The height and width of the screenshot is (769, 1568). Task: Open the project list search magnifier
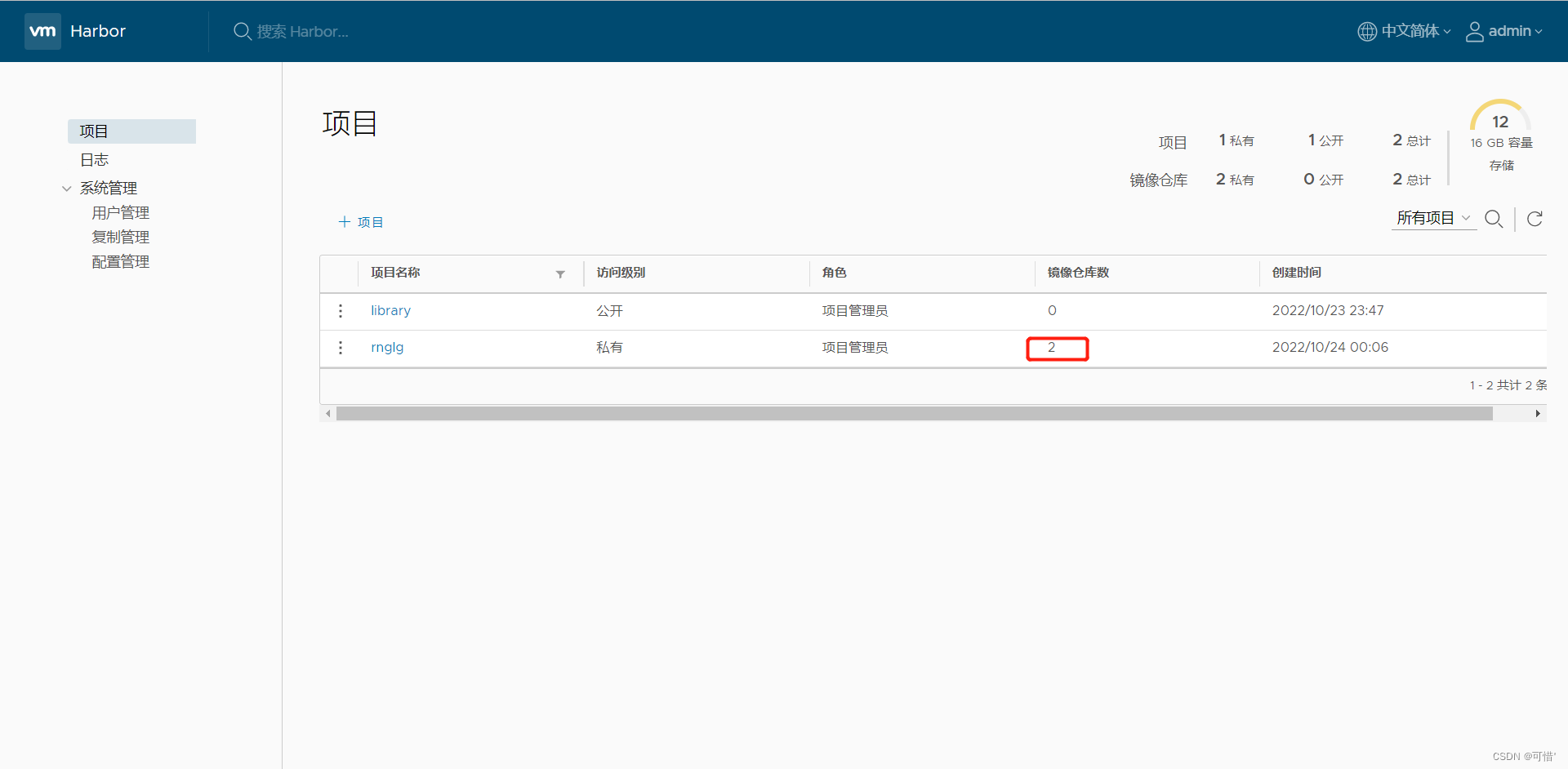(x=1494, y=219)
